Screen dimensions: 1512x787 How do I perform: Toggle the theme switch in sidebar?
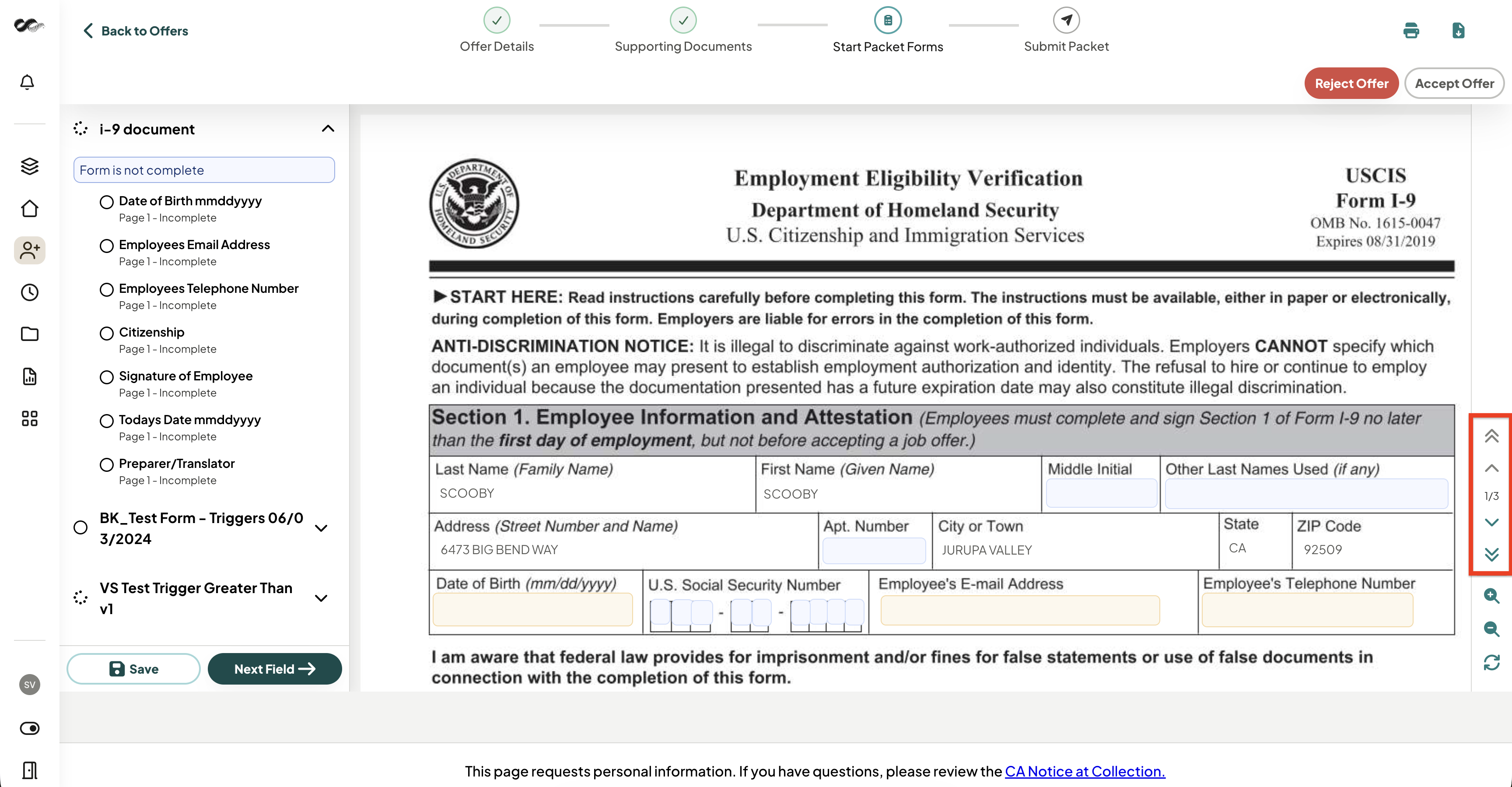[29, 728]
